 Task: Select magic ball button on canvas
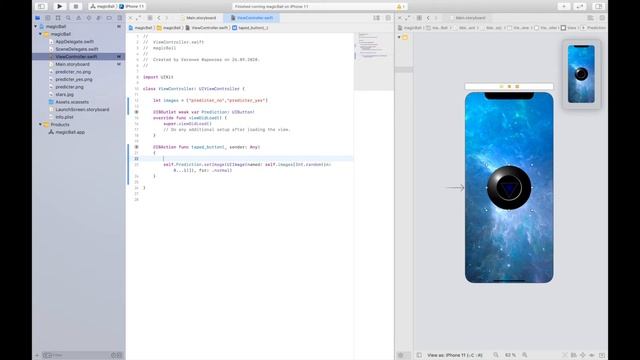(x=509, y=188)
